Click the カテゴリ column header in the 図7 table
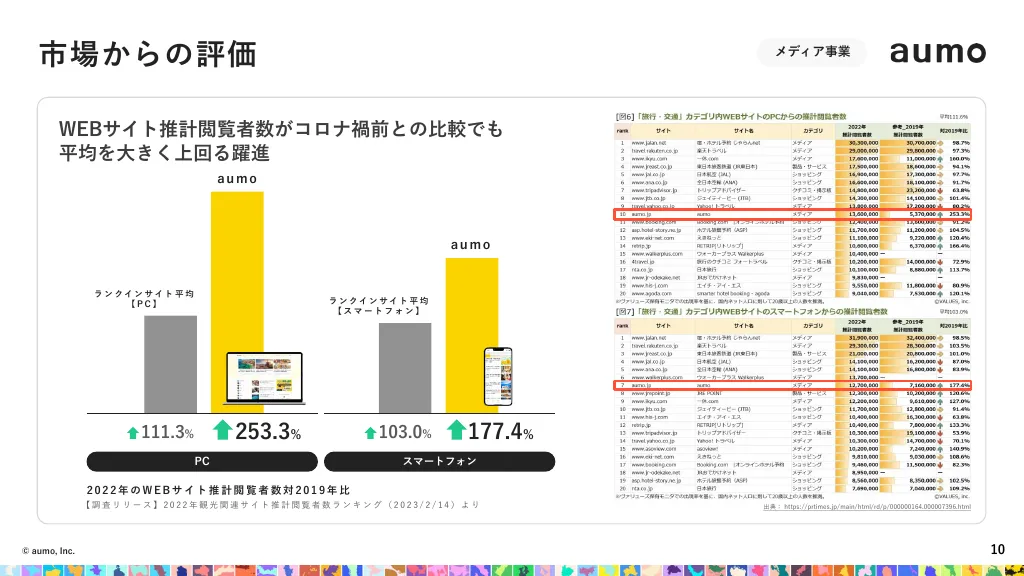 813,325
